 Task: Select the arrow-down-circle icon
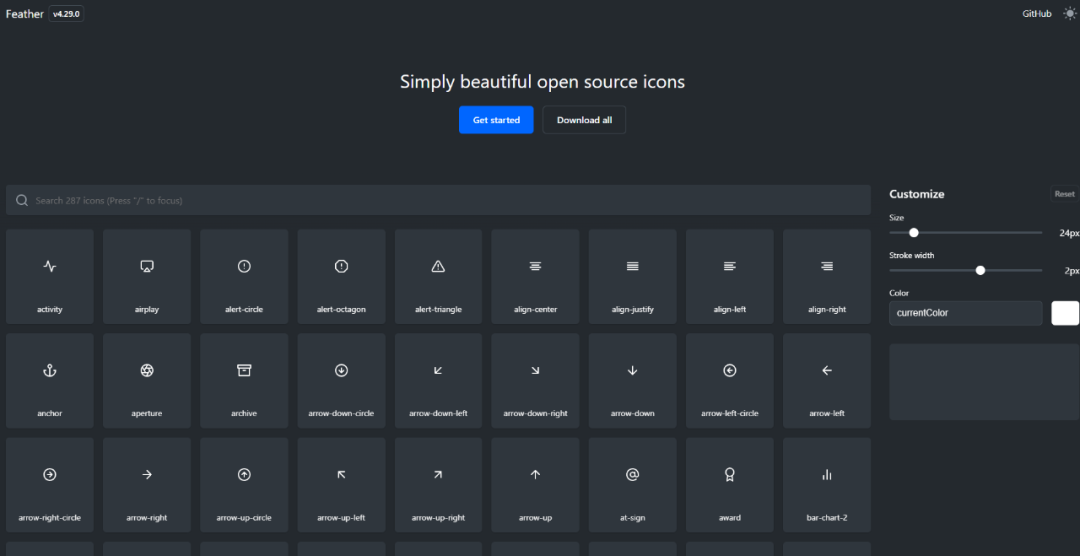point(341,380)
